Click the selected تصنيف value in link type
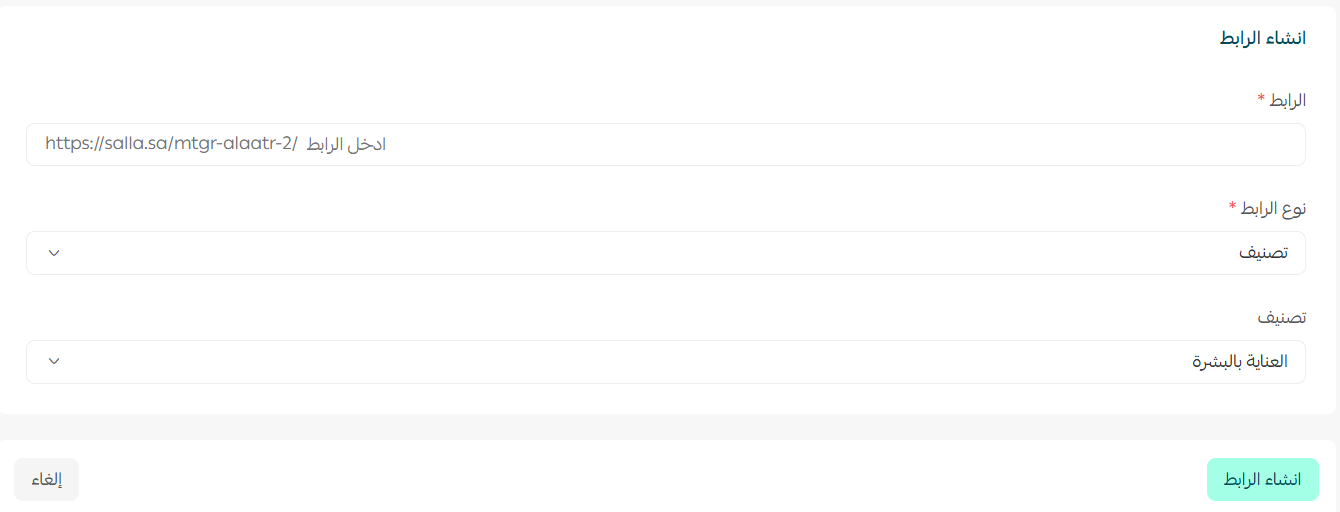Image resolution: width=1340 pixels, height=512 pixels. coord(1264,253)
